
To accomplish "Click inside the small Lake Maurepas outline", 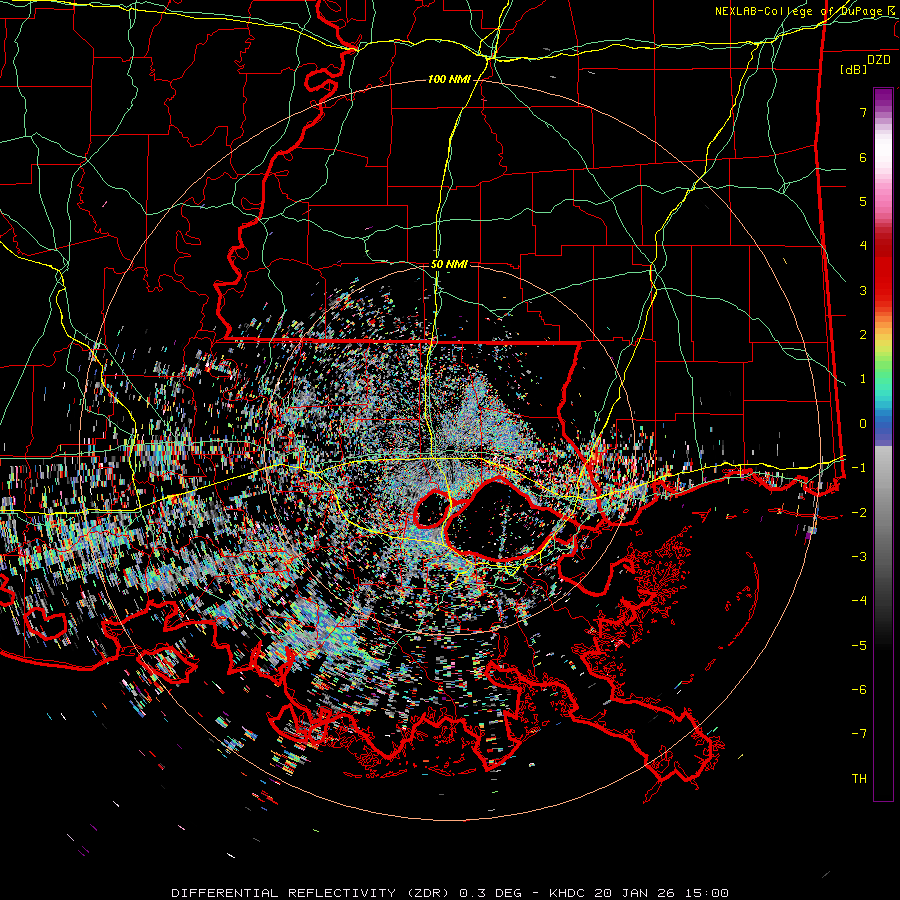I will coord(430,510).
